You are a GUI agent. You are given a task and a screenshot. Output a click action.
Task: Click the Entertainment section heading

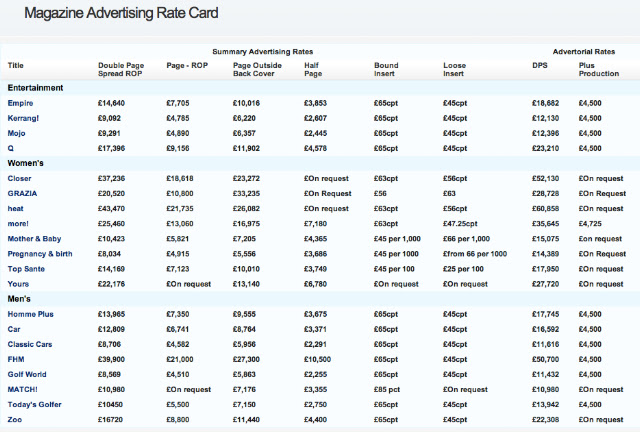point(35,88)
